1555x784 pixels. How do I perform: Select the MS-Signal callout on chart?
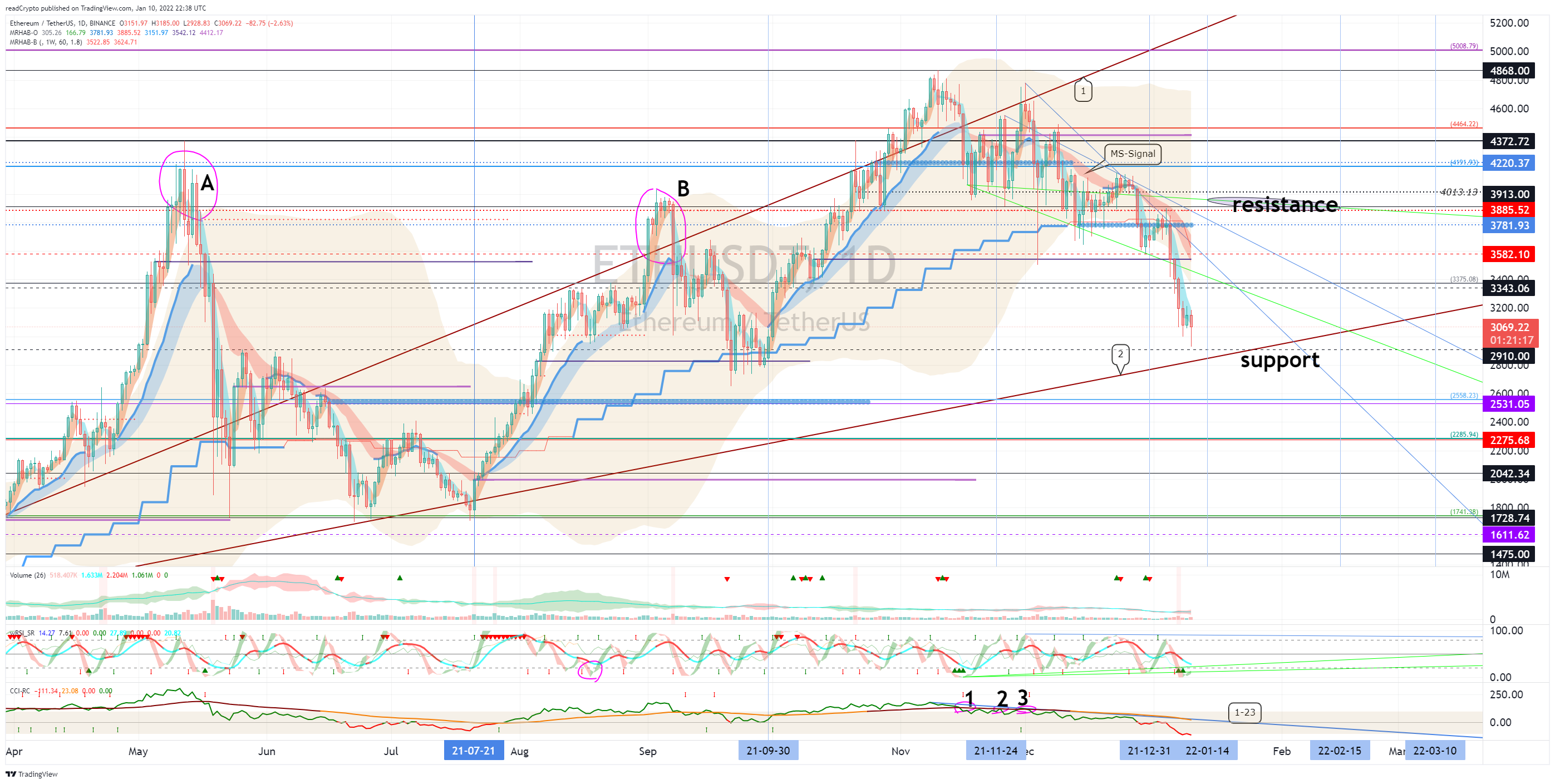[x=1133, y=154]
